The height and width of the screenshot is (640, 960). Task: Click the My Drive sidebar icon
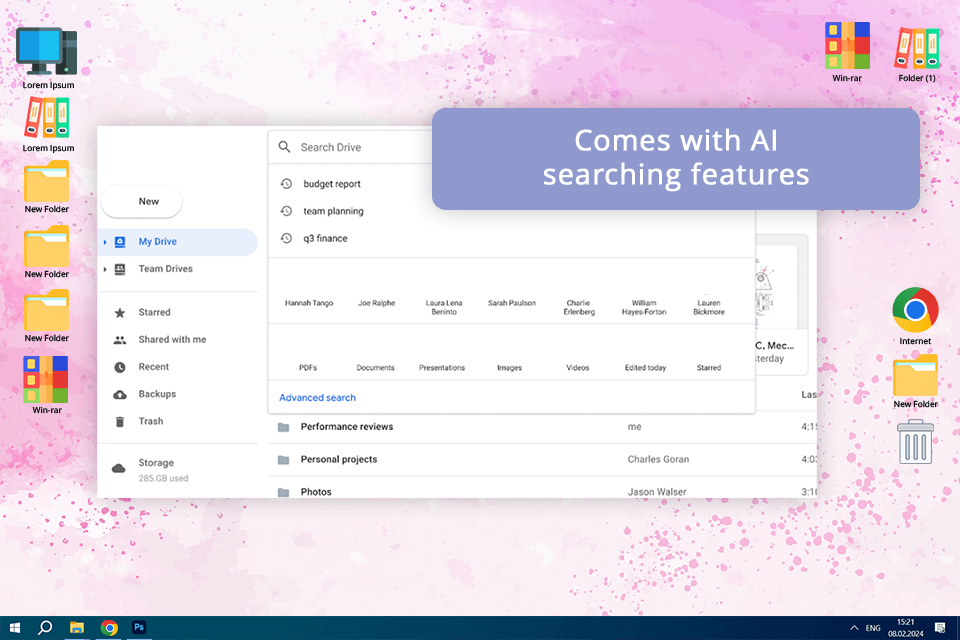click(x=120, y=242)
